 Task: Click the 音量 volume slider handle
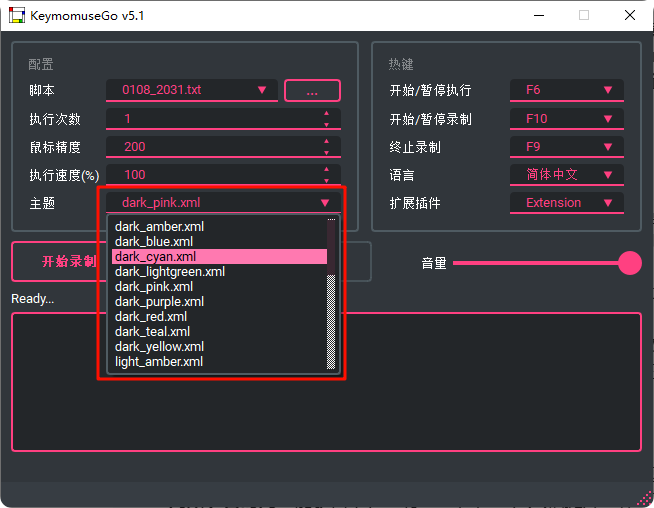tap(630, 263)
